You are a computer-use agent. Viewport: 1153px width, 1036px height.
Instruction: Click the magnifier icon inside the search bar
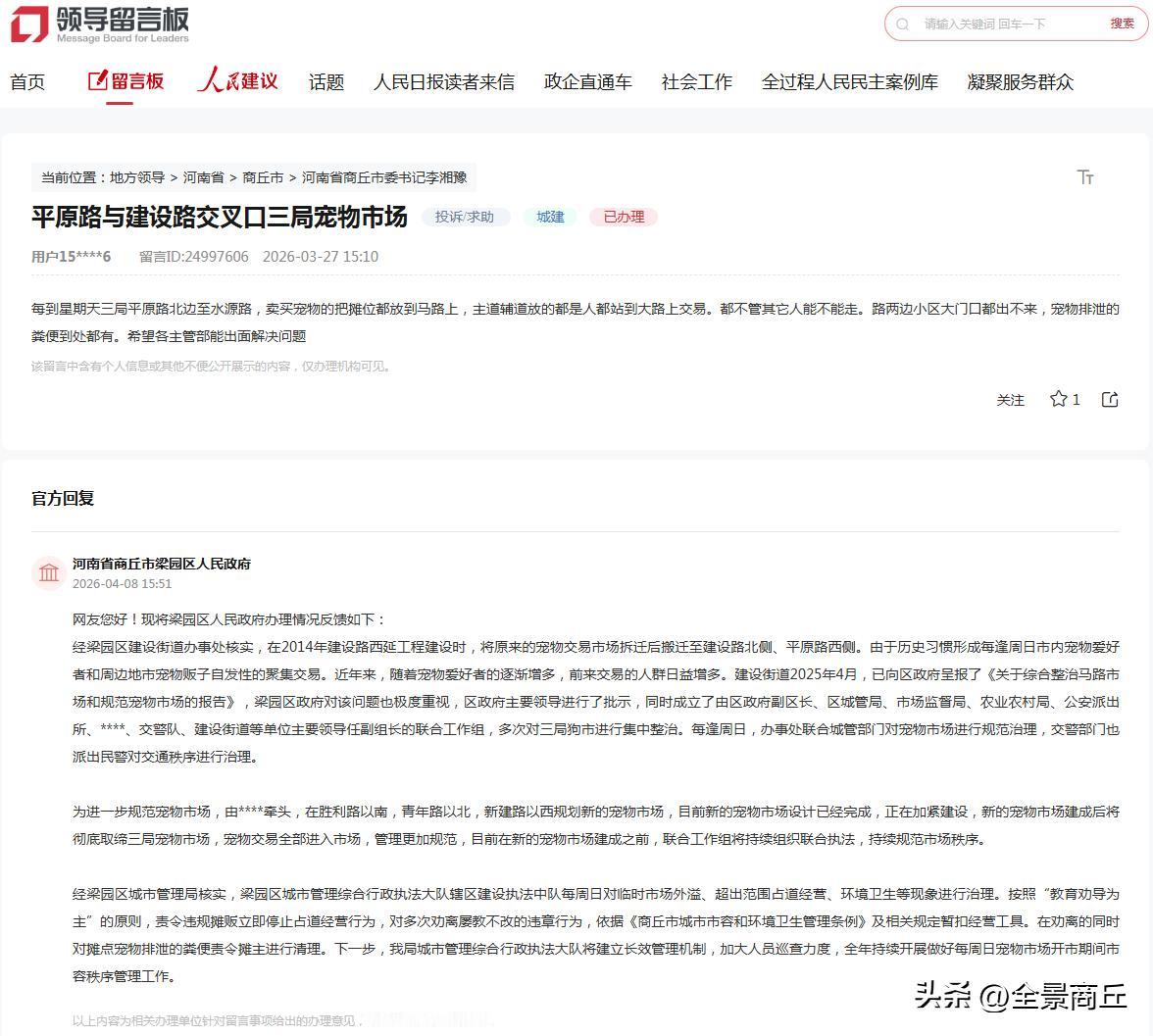pos(902,24)
